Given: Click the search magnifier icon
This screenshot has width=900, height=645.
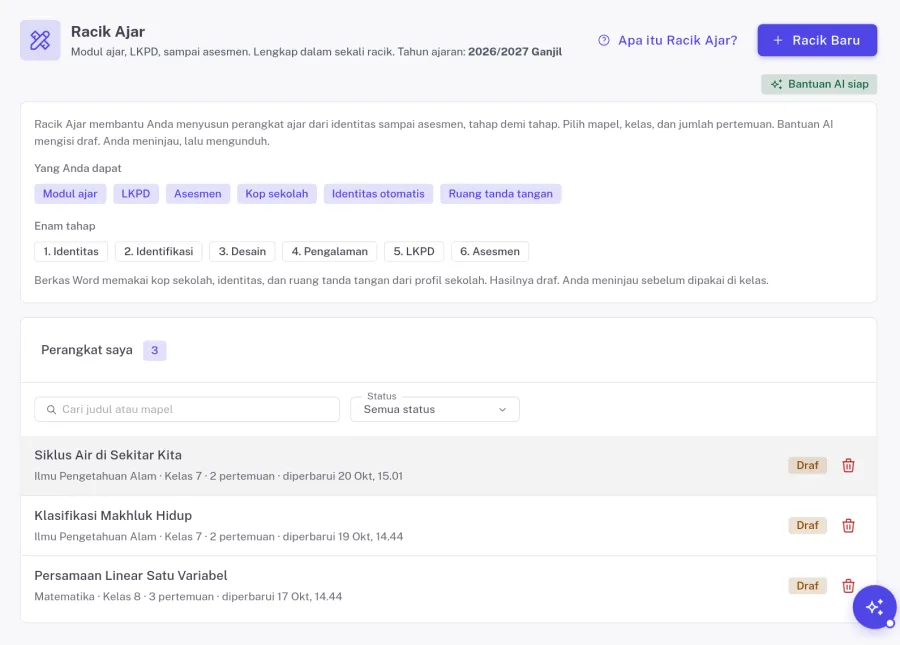Looking at the screenshot, I should point(51,409).
